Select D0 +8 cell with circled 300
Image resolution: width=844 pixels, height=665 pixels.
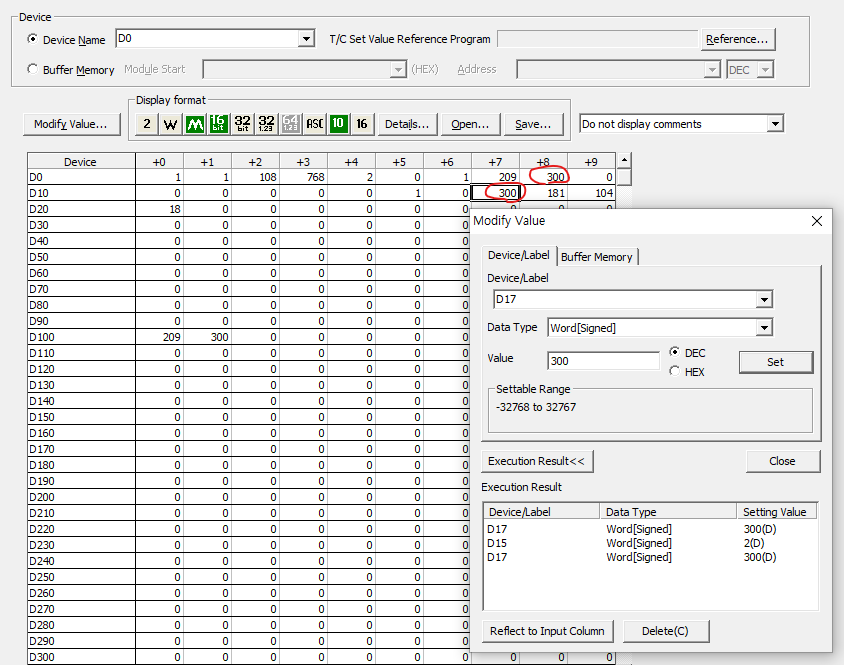544,177
